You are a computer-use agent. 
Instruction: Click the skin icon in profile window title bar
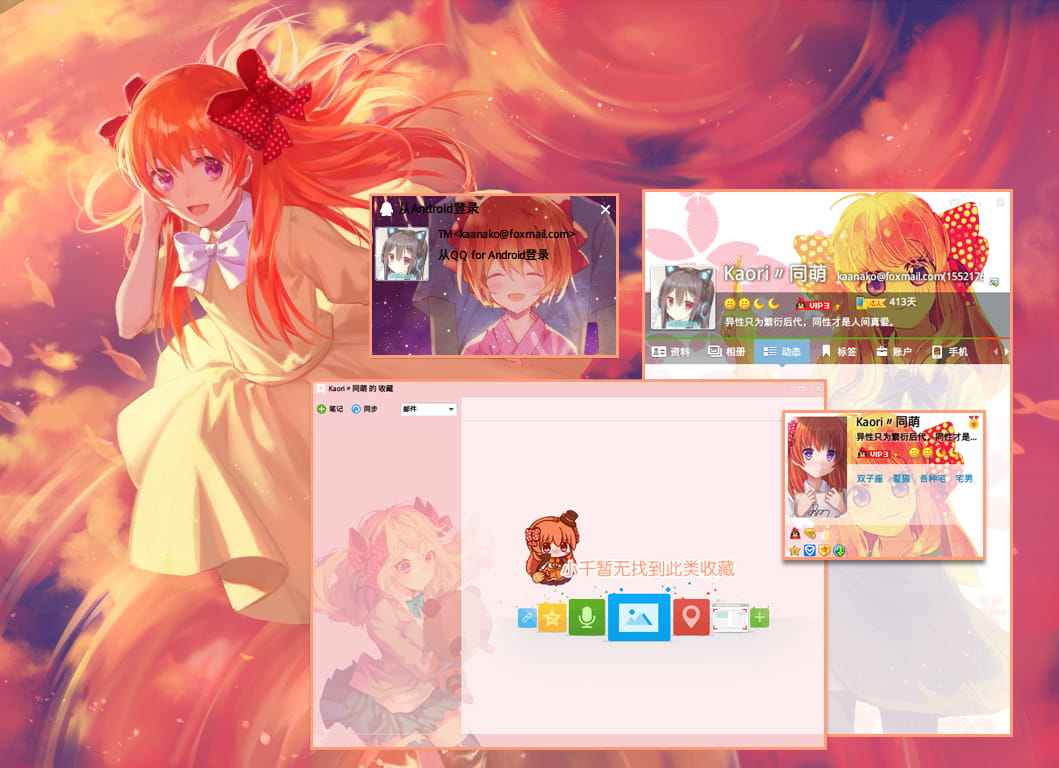[954, 202]
